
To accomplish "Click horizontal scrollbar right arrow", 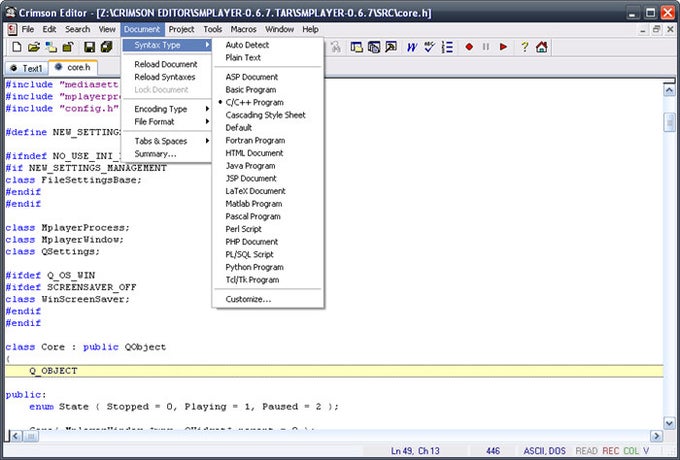I will 657,436.
